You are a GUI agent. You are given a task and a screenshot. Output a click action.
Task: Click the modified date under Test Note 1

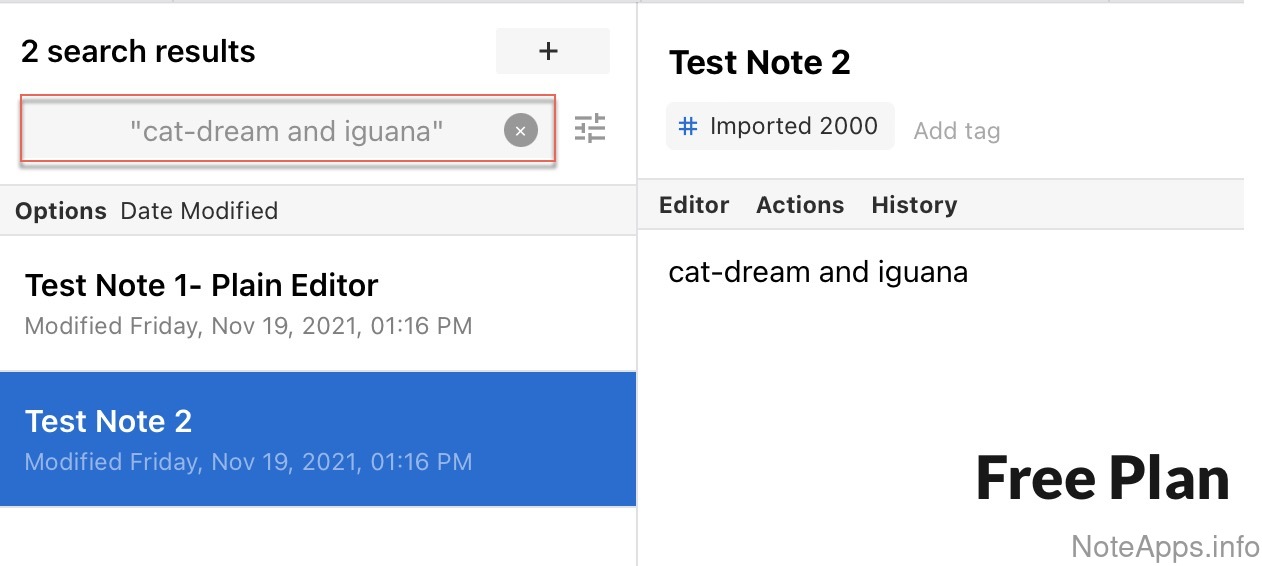(248, 326)
